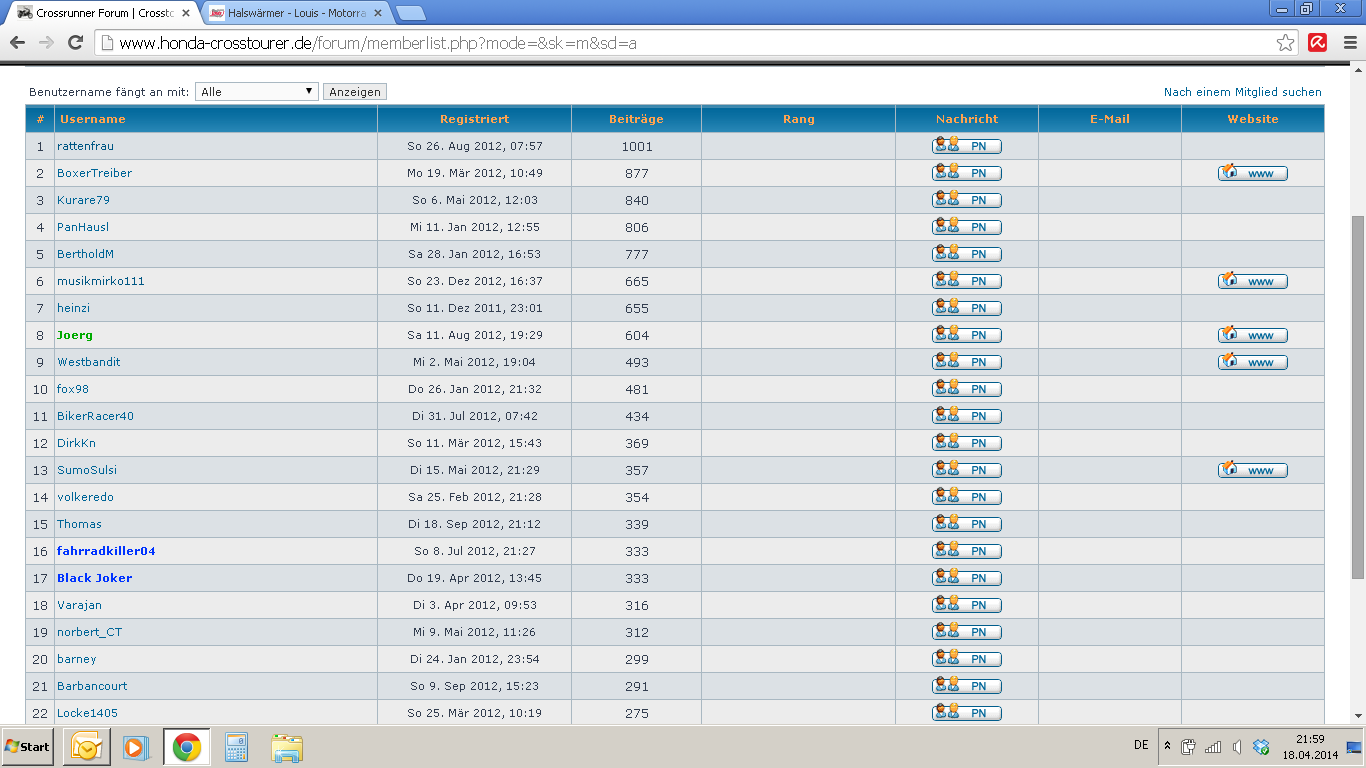Expand the 'Alle' username letter dropdown

click(x=257, y=92)
